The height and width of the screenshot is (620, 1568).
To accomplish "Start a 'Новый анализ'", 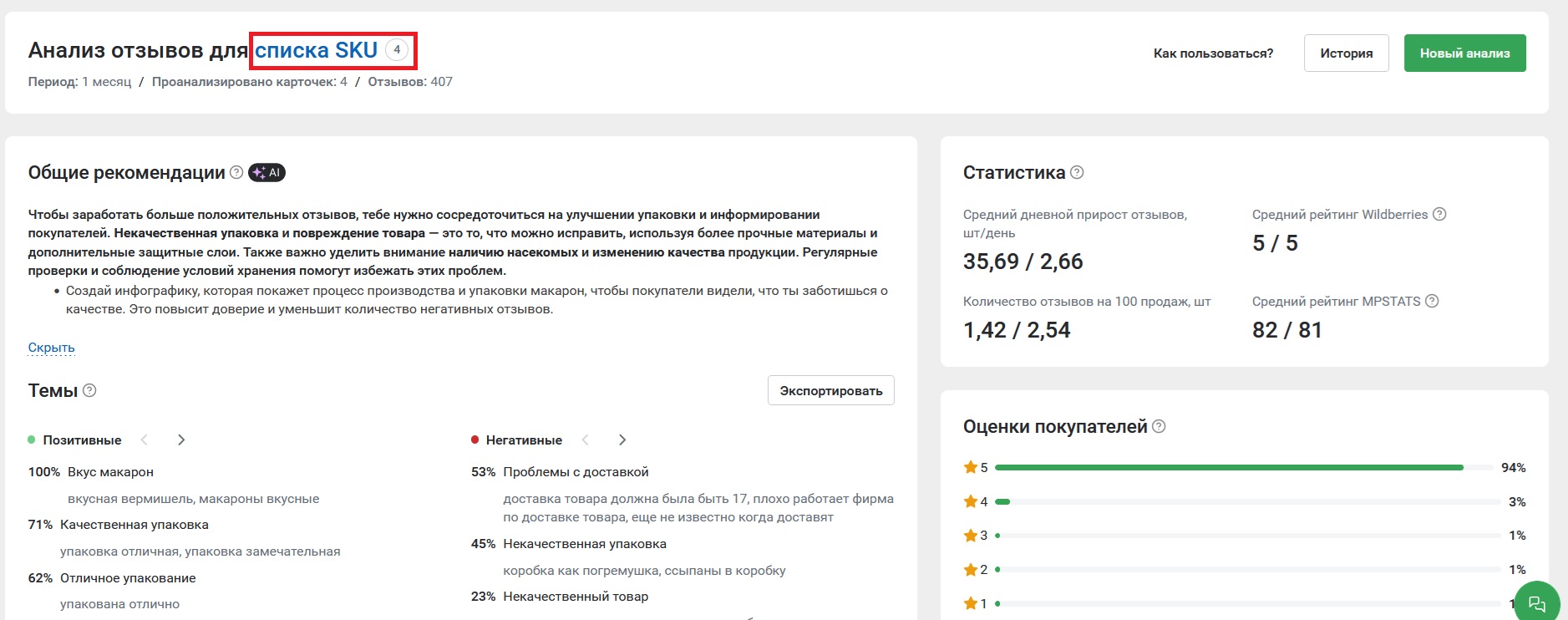I will pyautogui.click(x=1464, y=53).
